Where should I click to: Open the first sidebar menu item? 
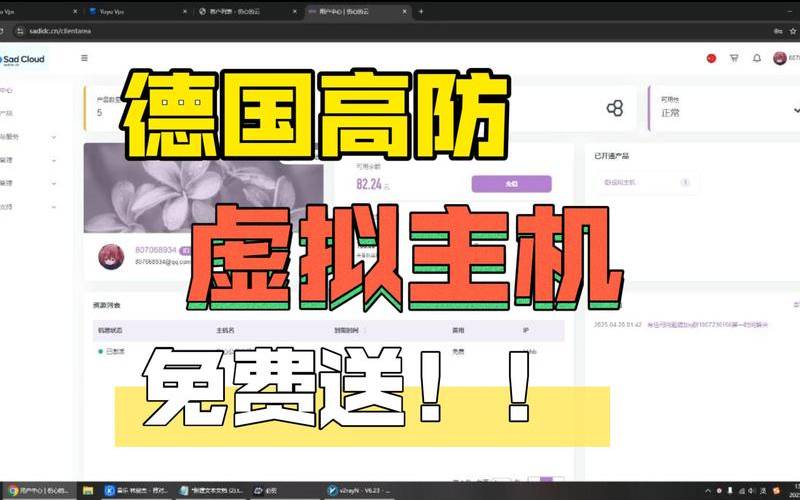point(7,90)
